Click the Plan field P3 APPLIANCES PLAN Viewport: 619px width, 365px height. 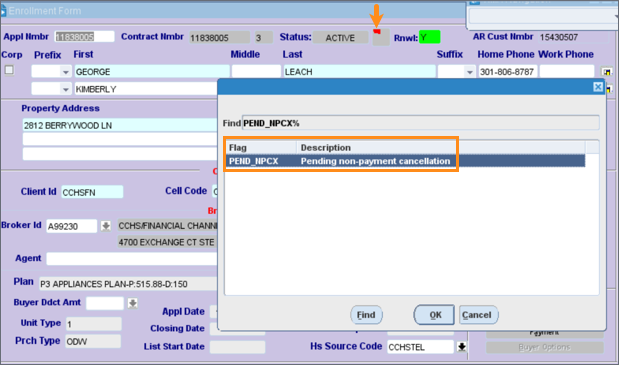(128, 284)
